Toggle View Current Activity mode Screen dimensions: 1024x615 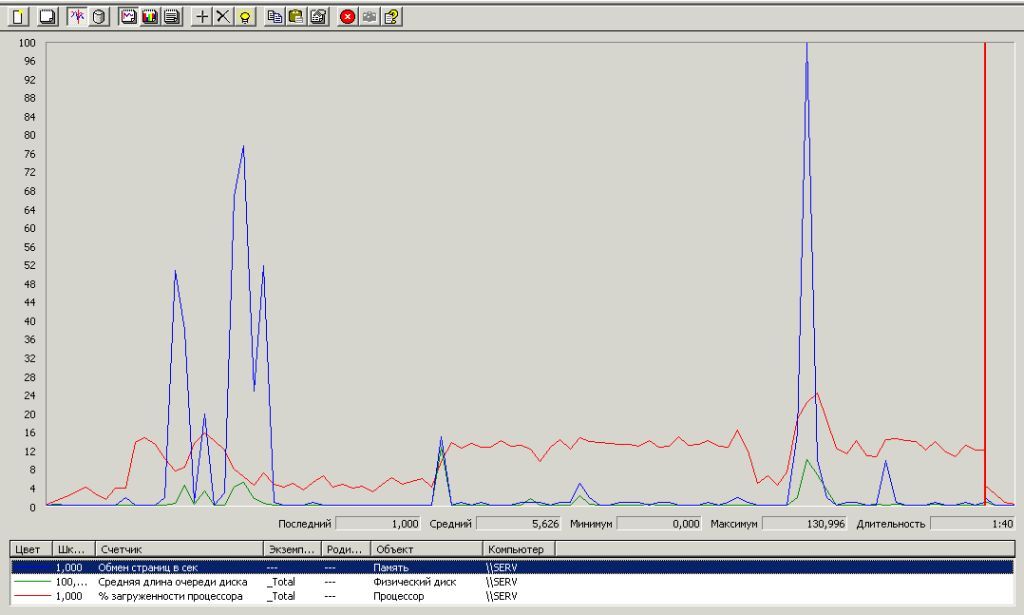[77, 17]
